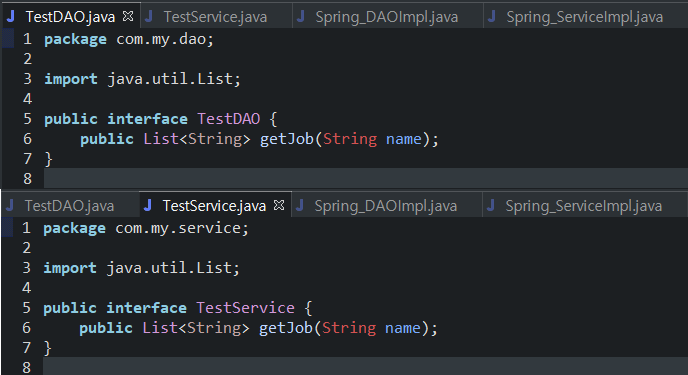
Task: Click the 'interface' keyword in the bottom editor
Action: (147, 307)
